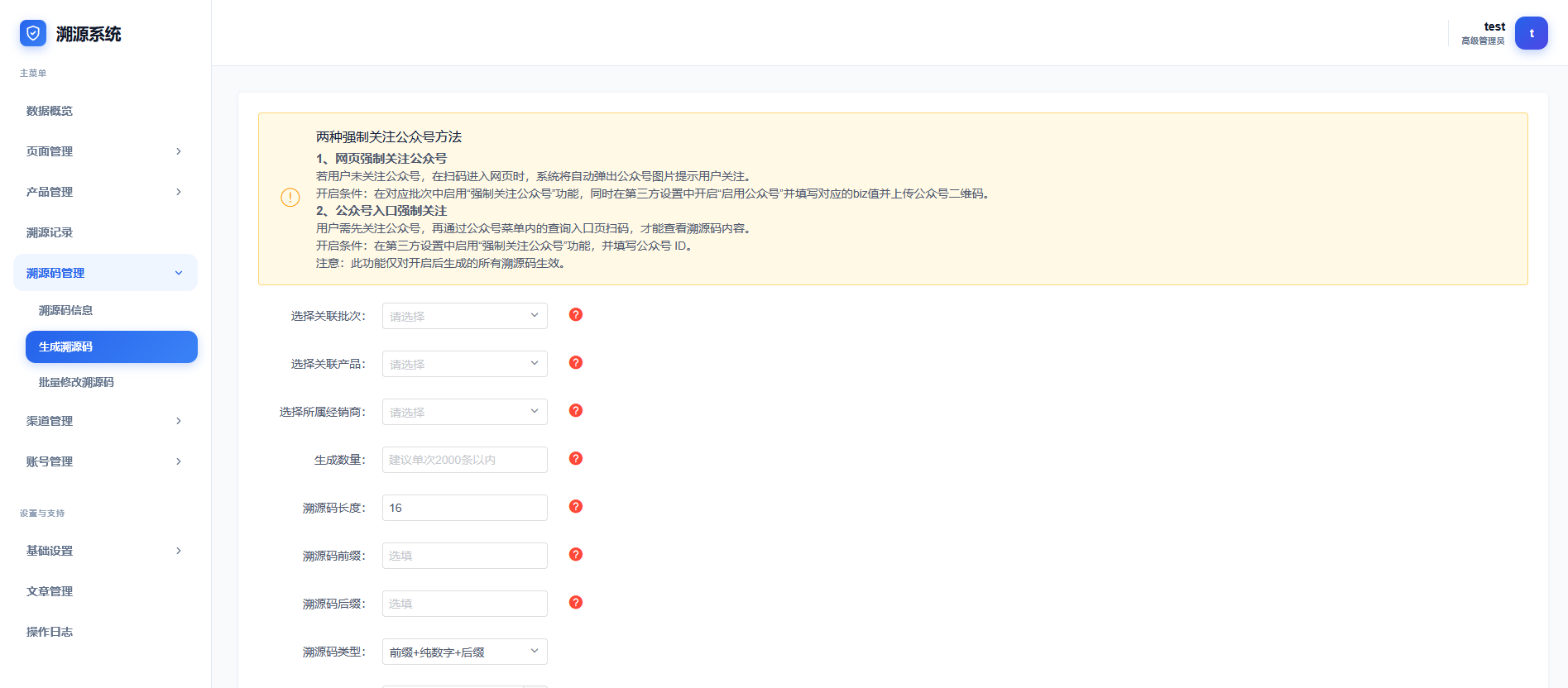Click the 高级管理员 role label
This screenshot has height=688, width=1568.
click(x=1483, y=41)
